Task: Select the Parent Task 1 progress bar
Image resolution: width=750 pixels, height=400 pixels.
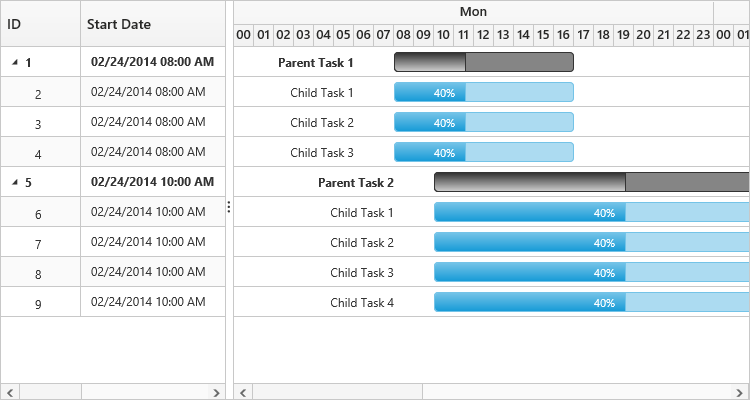Action: 484,62
